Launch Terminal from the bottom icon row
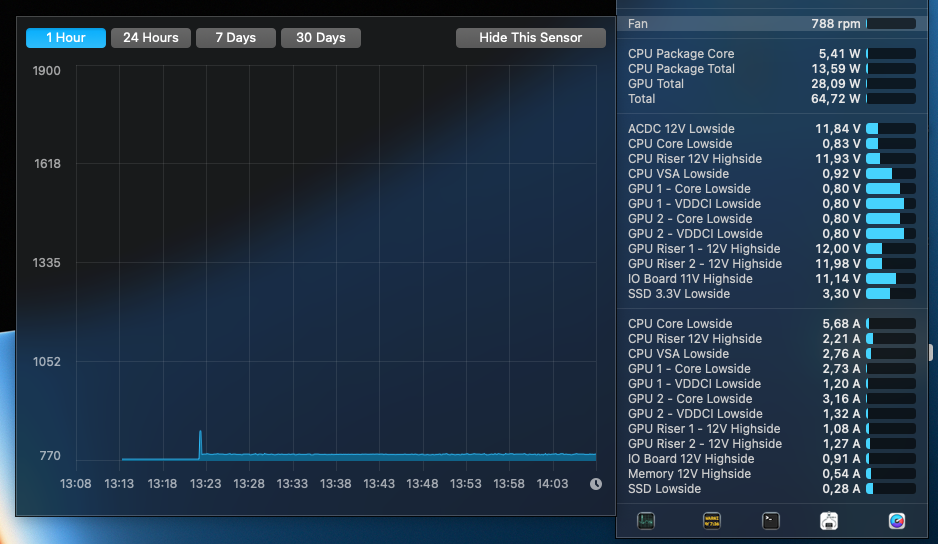 click(x=770, y=521)
